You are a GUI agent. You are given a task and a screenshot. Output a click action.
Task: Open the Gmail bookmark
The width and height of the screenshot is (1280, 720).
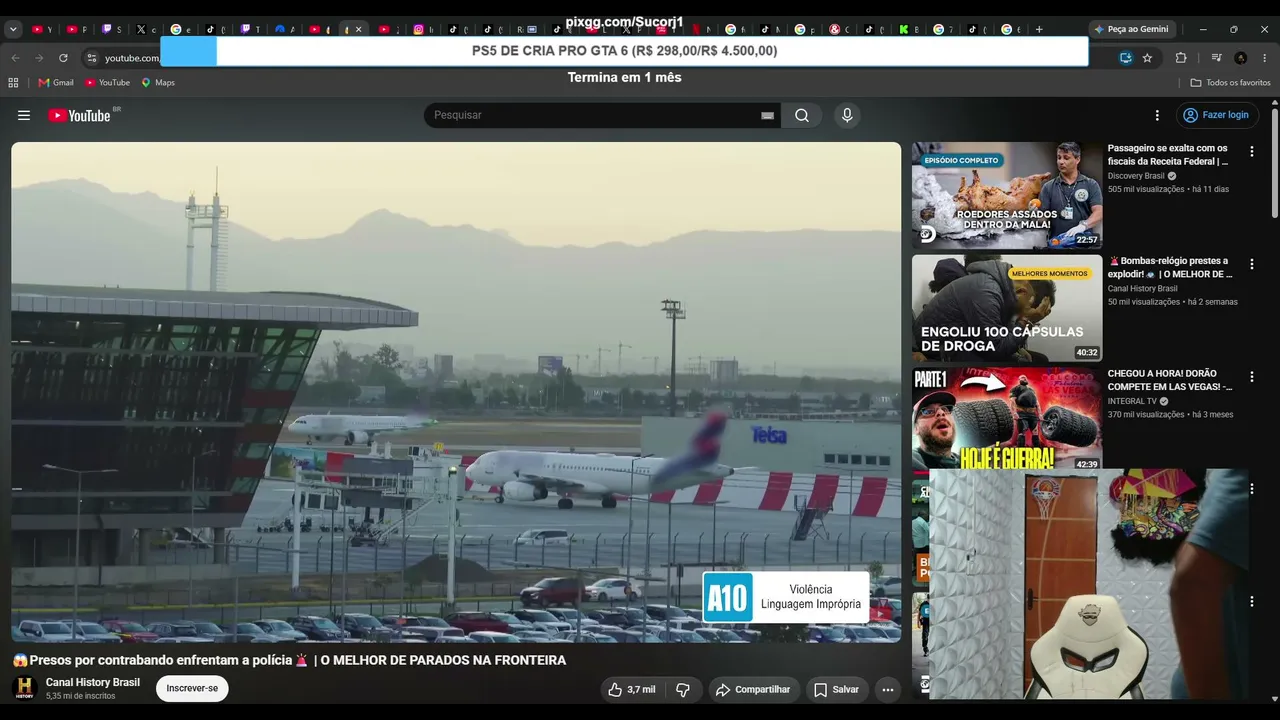pos(56,83)
